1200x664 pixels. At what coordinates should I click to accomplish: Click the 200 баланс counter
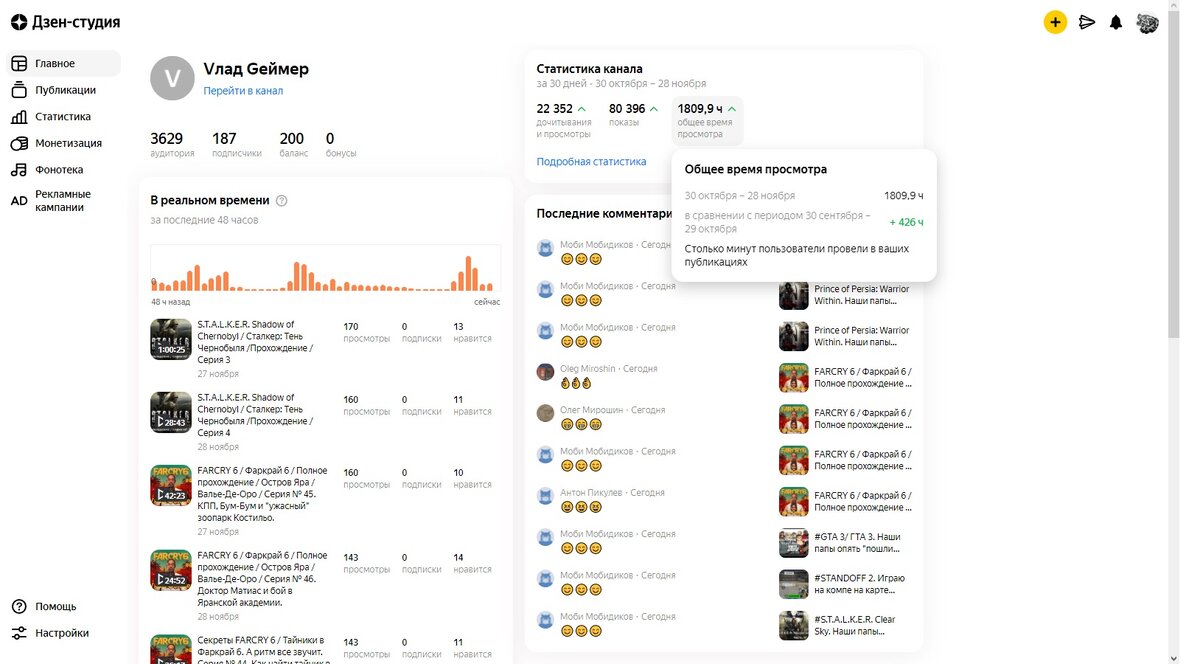pos(293,144)
